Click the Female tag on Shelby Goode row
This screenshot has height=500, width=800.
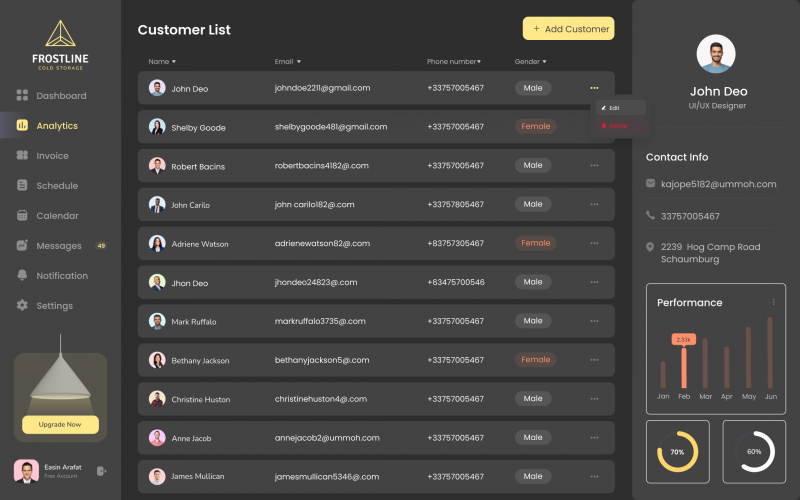pyautogui.click(x=535, y=126)
